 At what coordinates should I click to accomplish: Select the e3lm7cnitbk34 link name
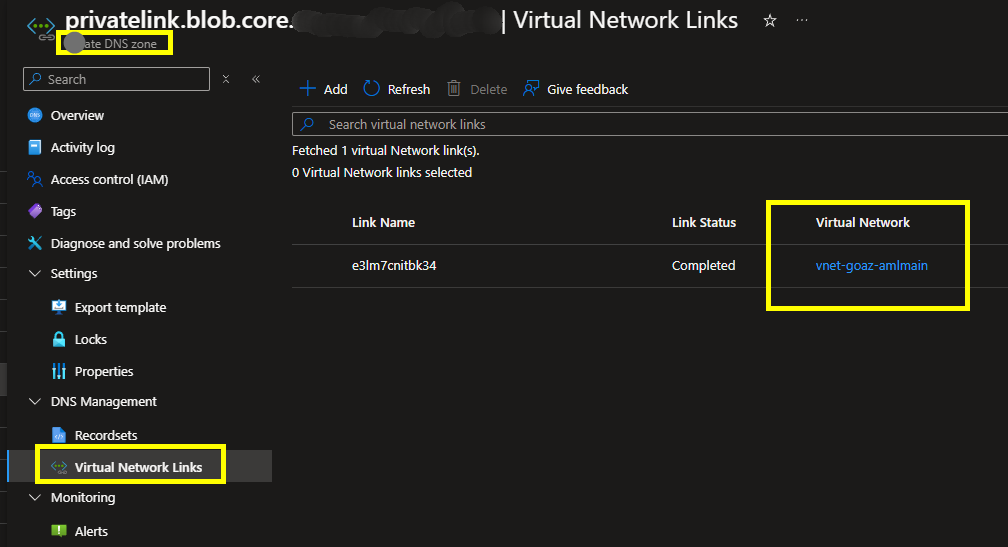click(394, 265)
